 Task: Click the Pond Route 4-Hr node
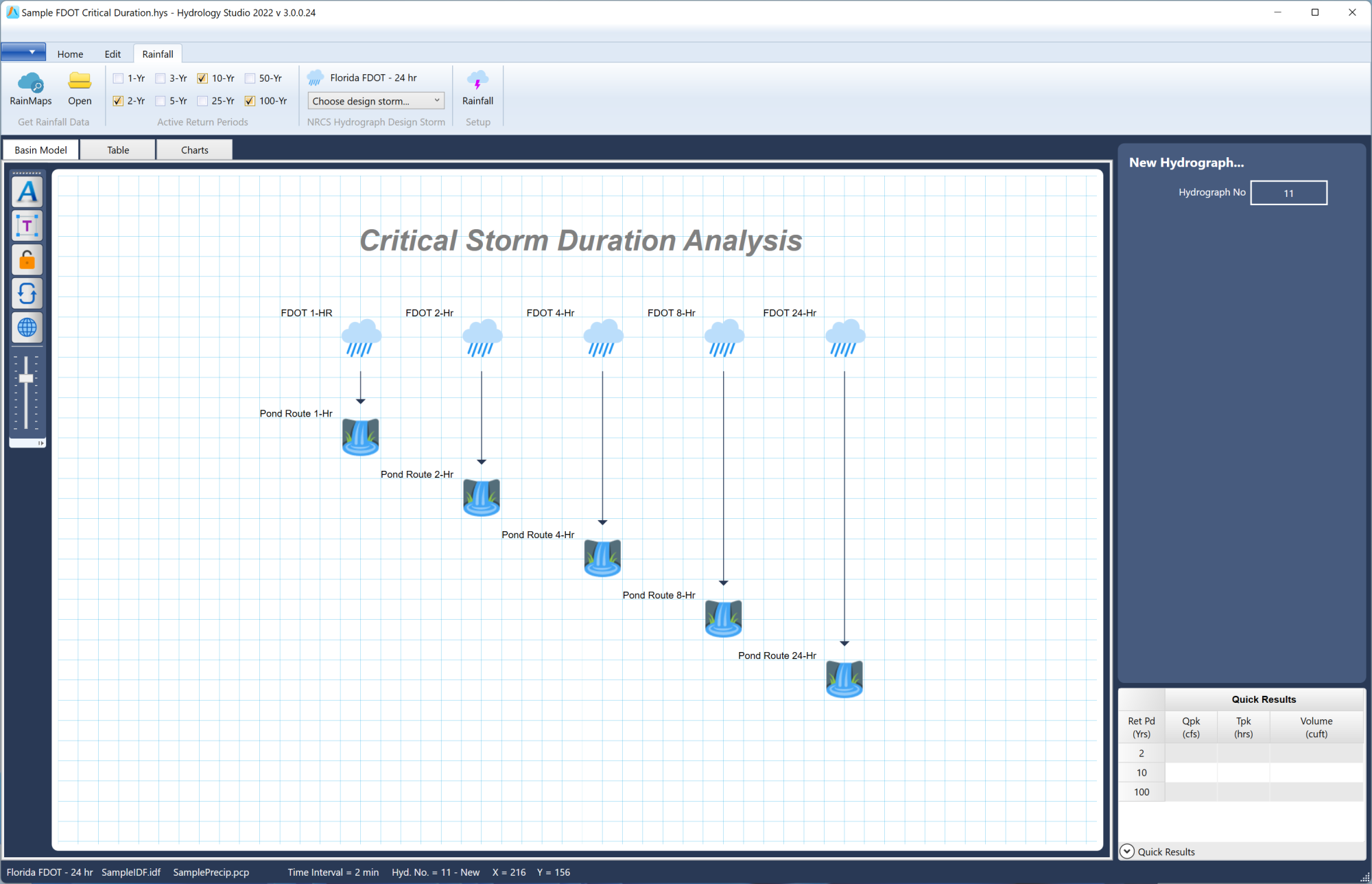point(602,558)
